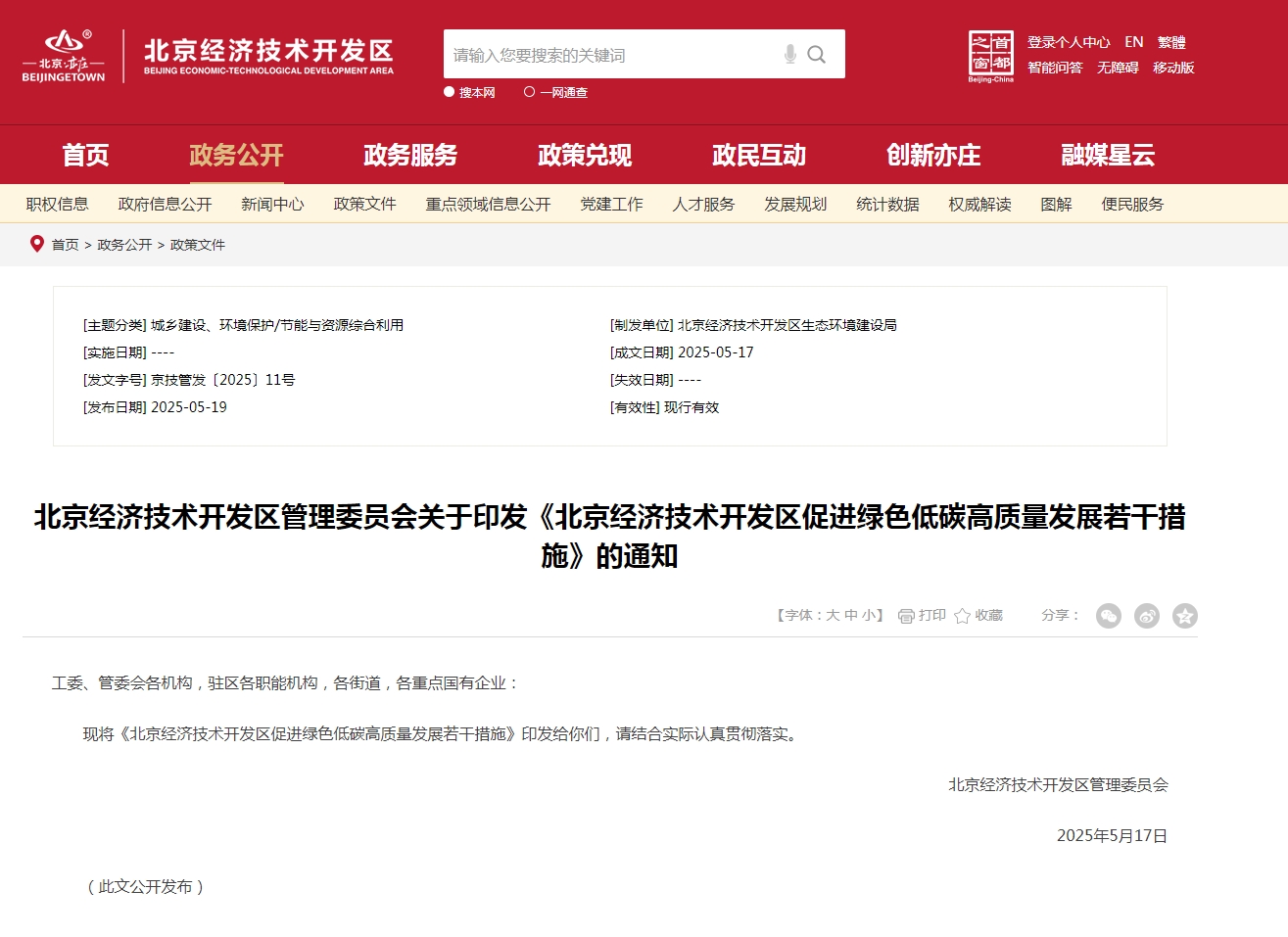Click the microphone voice search icon
This screenshot has width=1288, height=937.
pyautogui.click(x=789, y=55)
